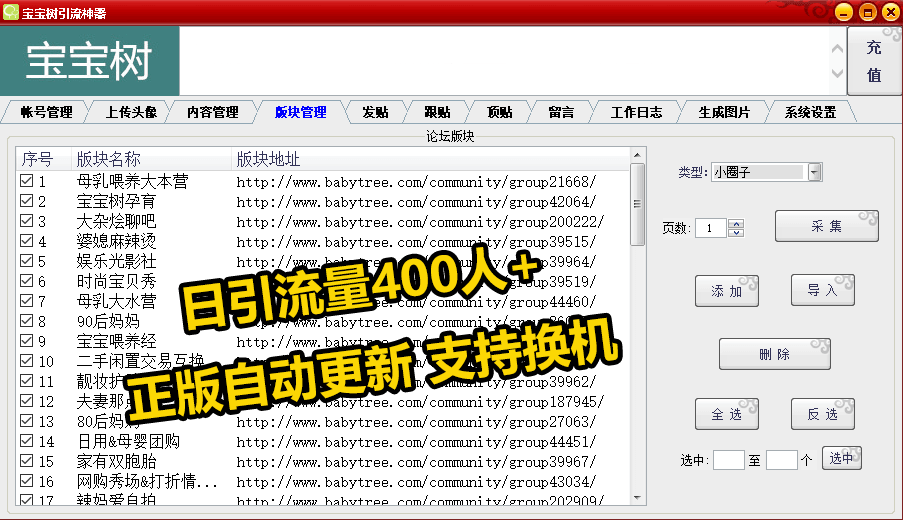Click the banner area scroll down arrow
The height and width of the screenshot is (520, 903).
coord(837,74)
